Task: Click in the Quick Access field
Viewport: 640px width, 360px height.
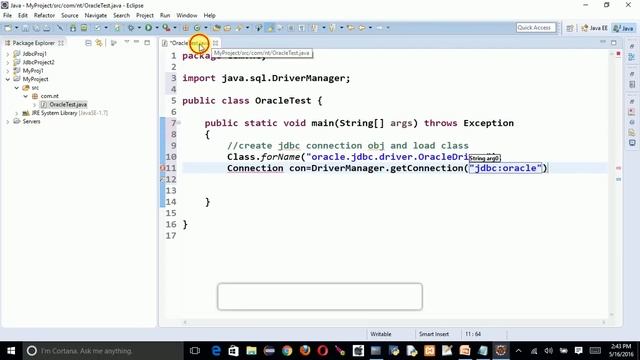Action: [536, 28]
